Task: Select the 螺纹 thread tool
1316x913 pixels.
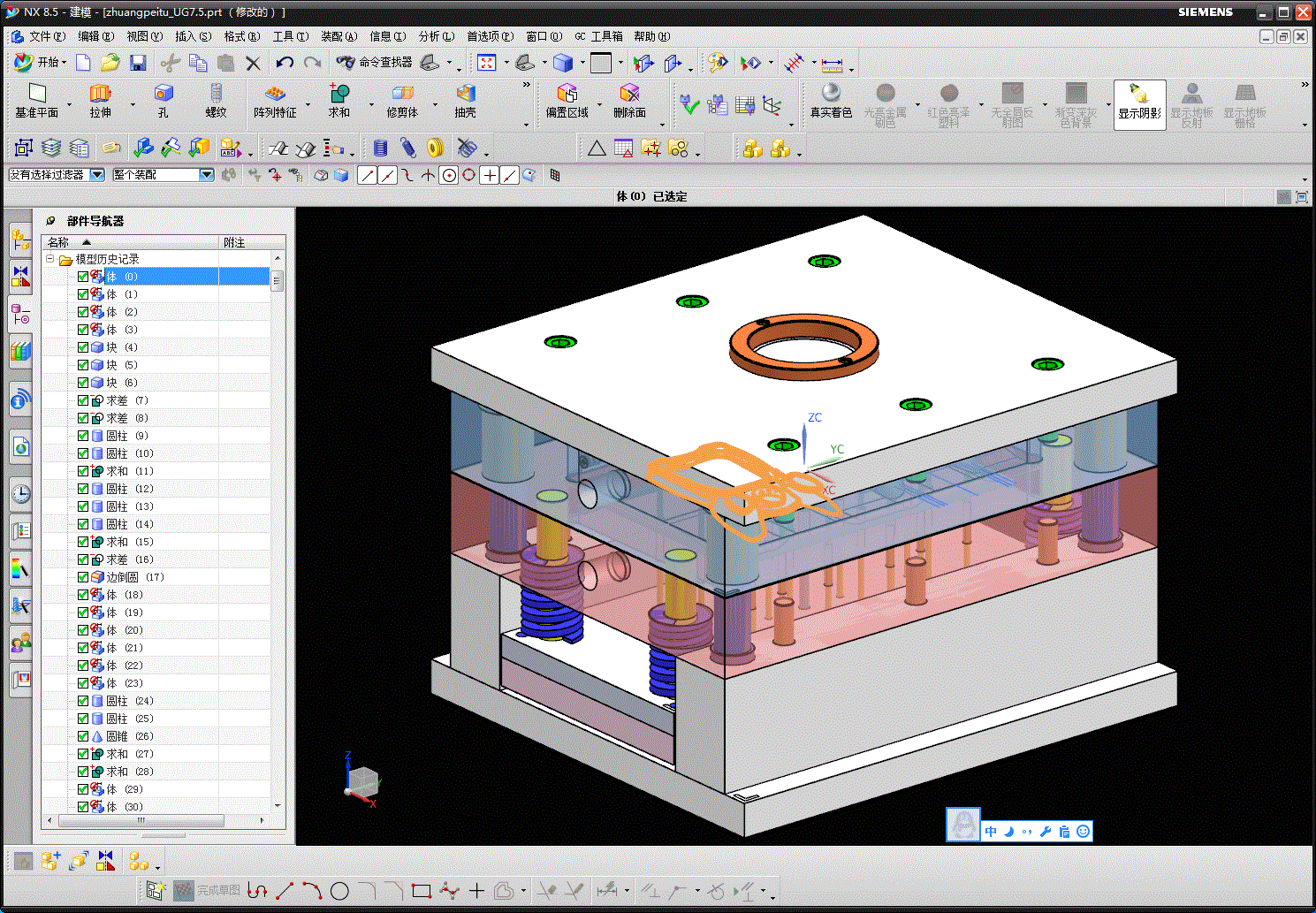Action: (x=217, y=100)
